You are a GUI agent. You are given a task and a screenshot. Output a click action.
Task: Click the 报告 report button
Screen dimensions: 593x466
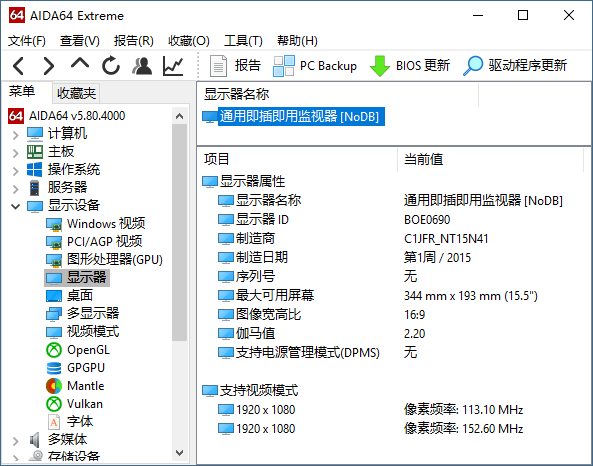click(235, 66)
